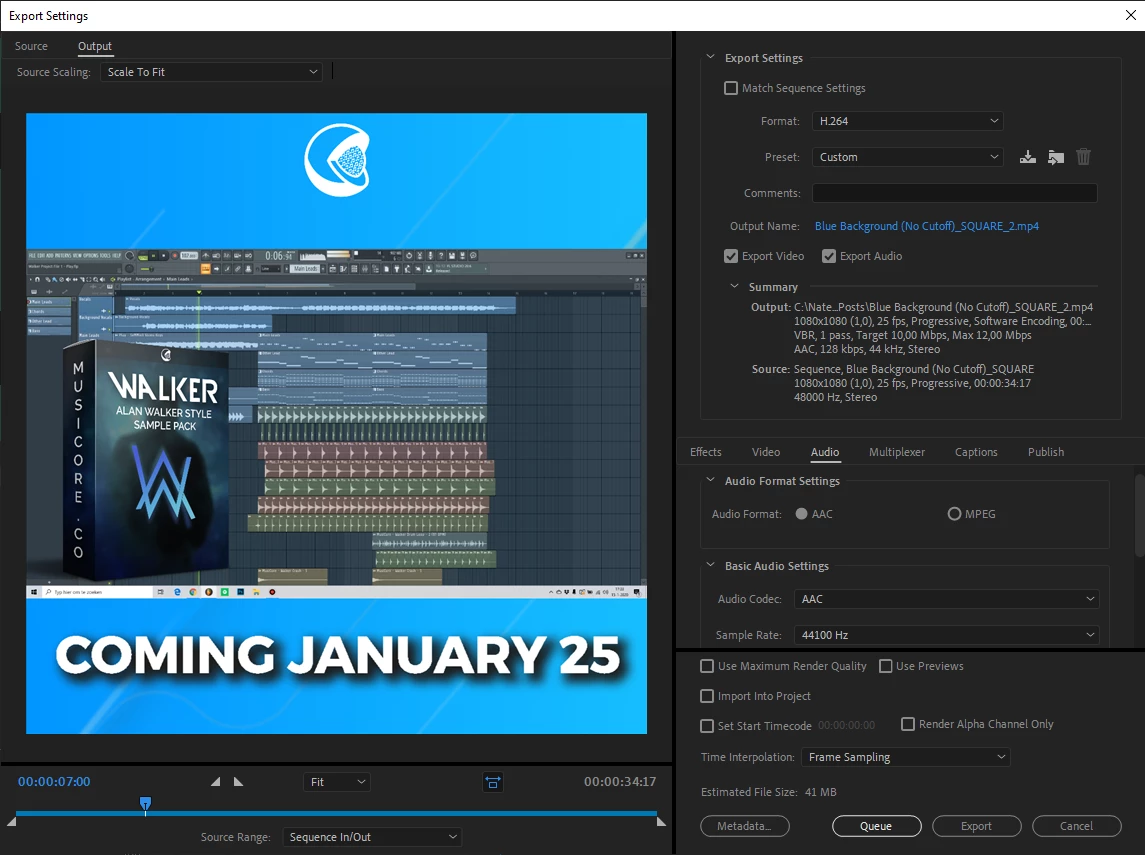Open the Effects tab

pos(705,452)
